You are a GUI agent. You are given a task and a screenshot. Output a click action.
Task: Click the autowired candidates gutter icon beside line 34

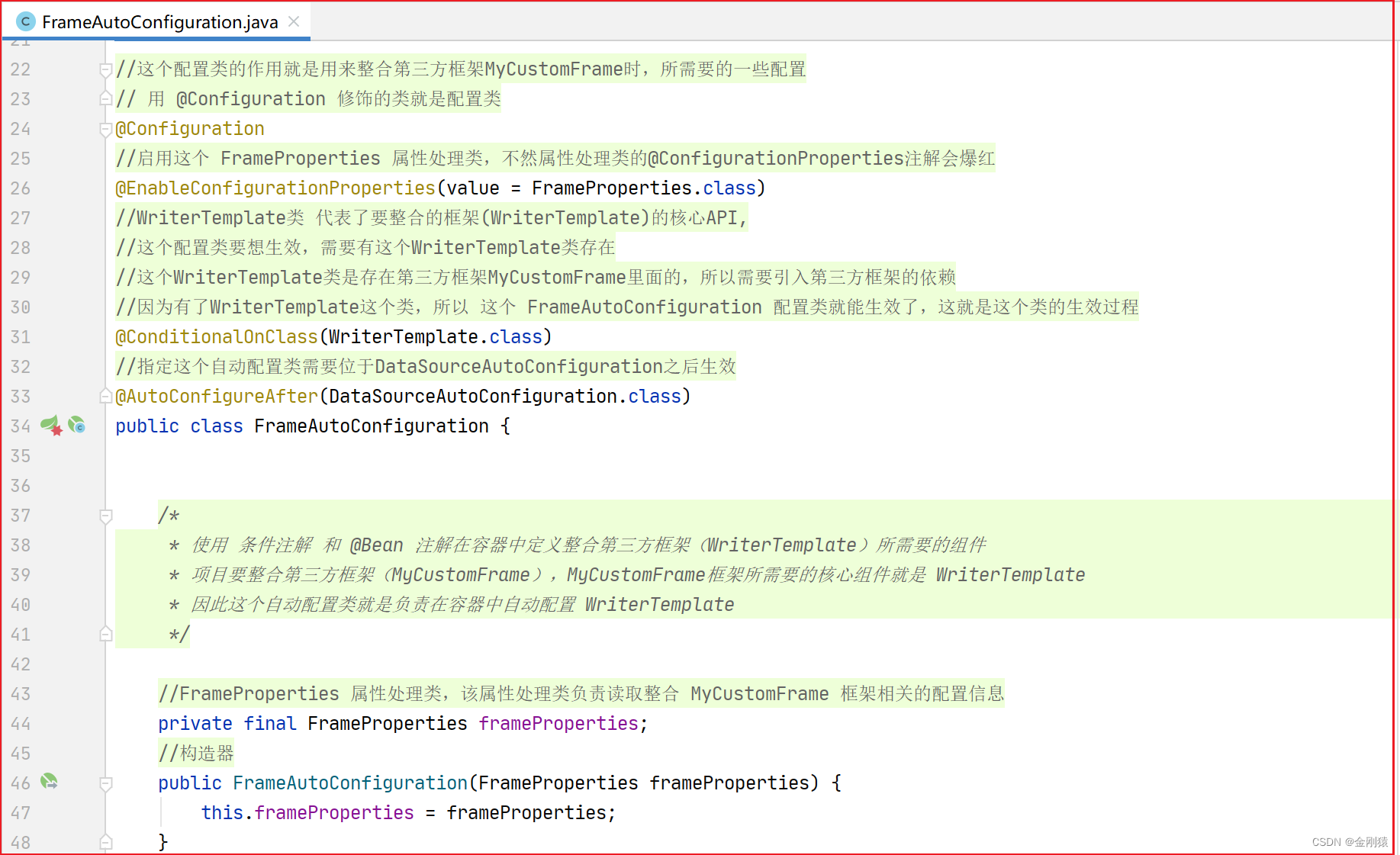[76, 425]
